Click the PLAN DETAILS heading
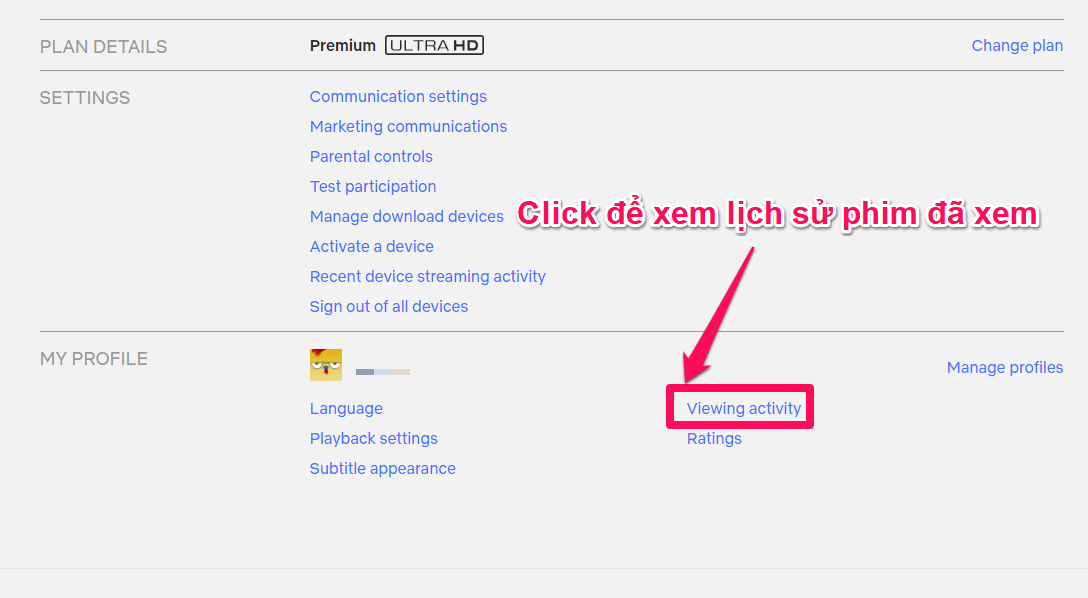The image size is (1088, 598). (103, 46)
